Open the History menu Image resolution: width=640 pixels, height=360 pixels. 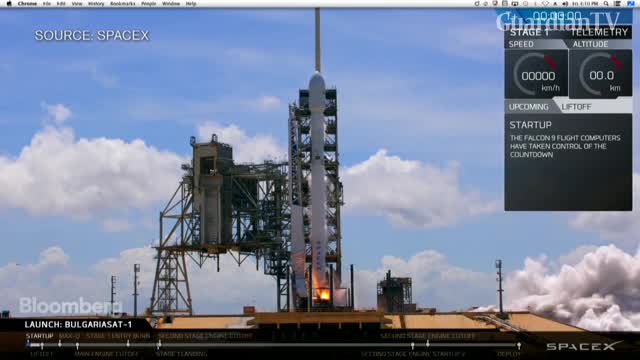(x=96, y=3)
